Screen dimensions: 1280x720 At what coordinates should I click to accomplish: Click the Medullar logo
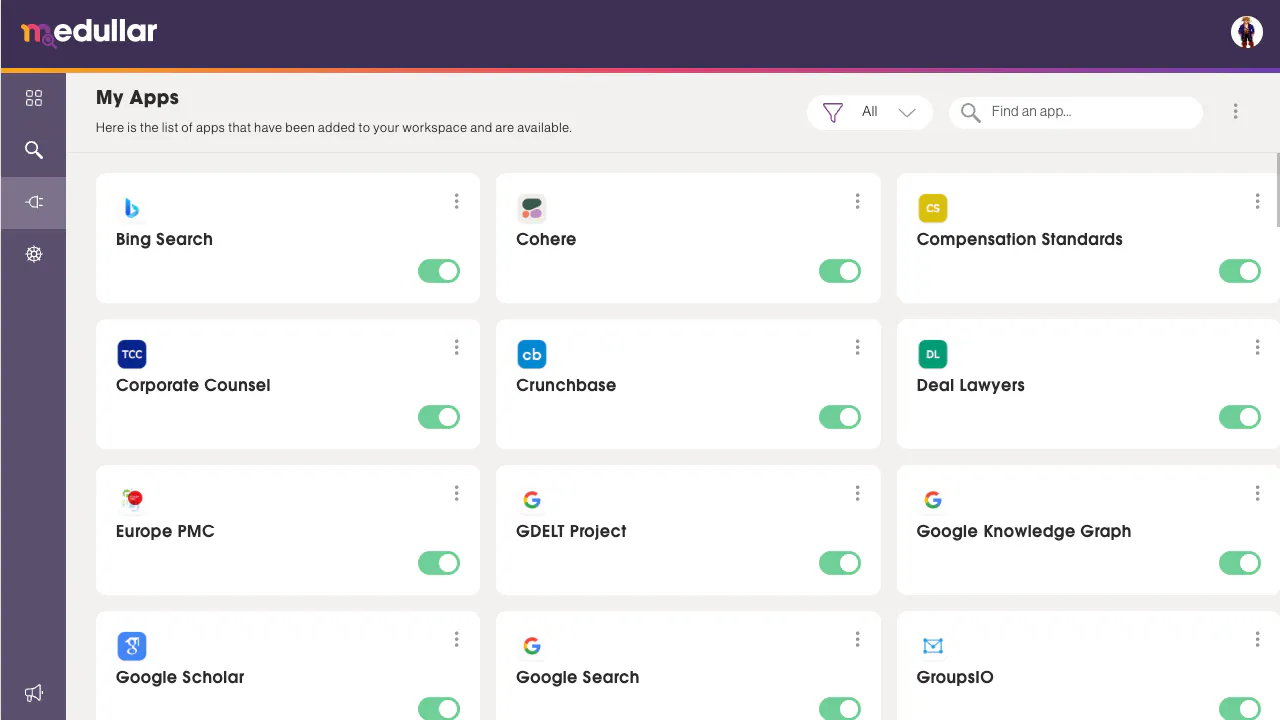coord(89,33)
